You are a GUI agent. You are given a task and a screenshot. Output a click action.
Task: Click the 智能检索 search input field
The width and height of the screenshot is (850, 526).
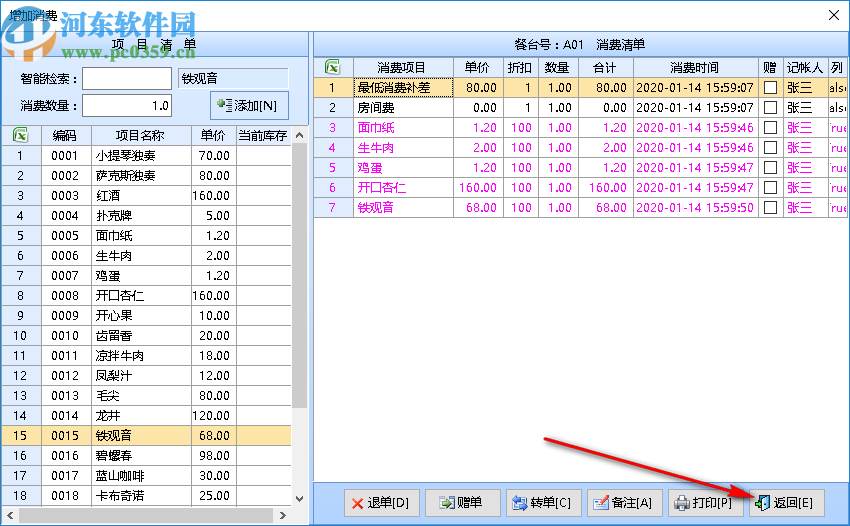tap(127, 79)
